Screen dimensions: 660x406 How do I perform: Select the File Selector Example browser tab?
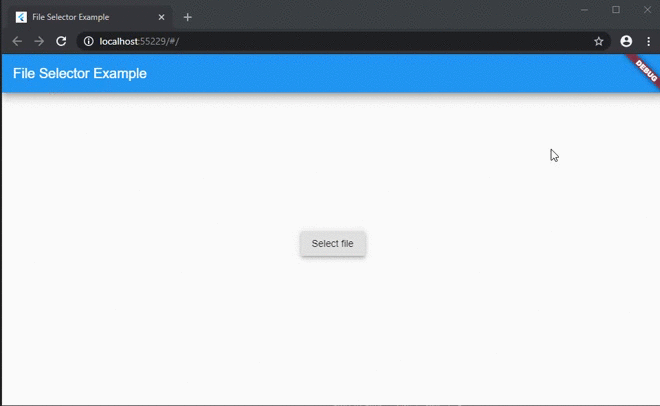click(85, 17)
